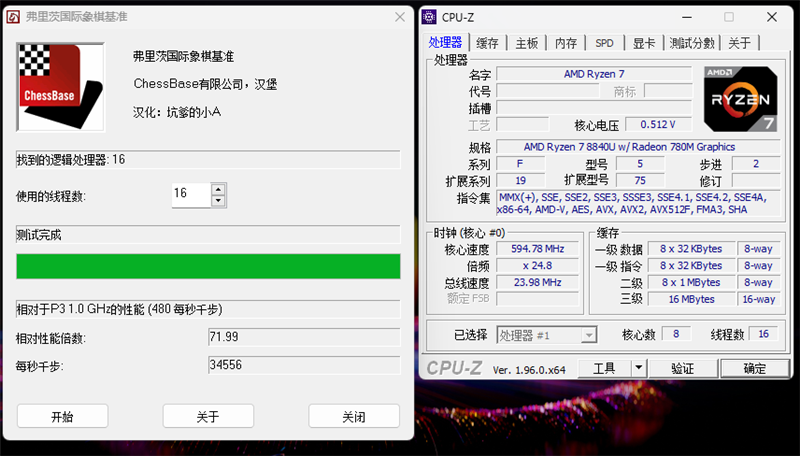Click the 测试完成 status field
The image size is (800, 456).
coord(208,235)
